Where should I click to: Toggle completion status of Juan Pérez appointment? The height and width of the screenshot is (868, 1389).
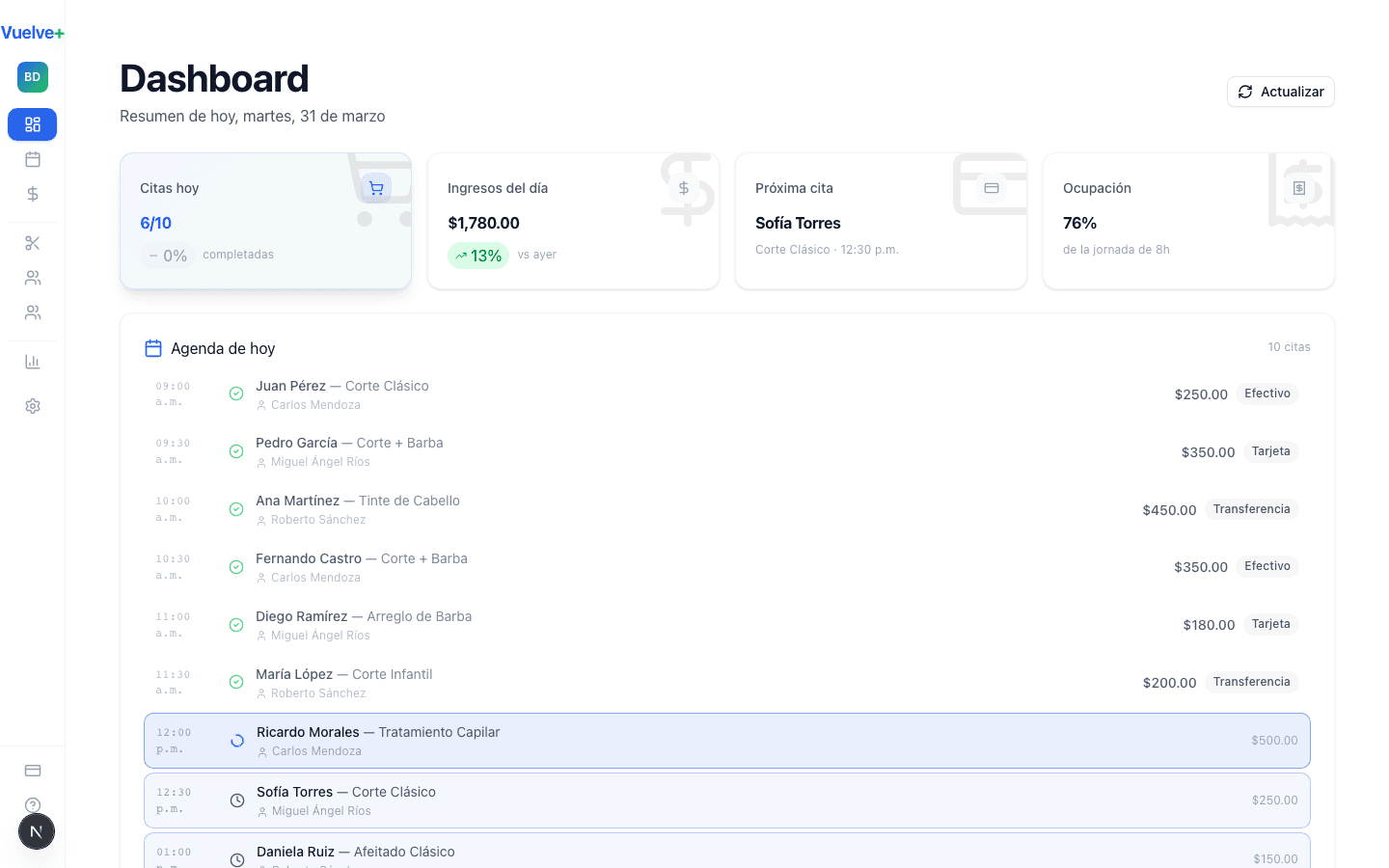[x=236, y=393]
